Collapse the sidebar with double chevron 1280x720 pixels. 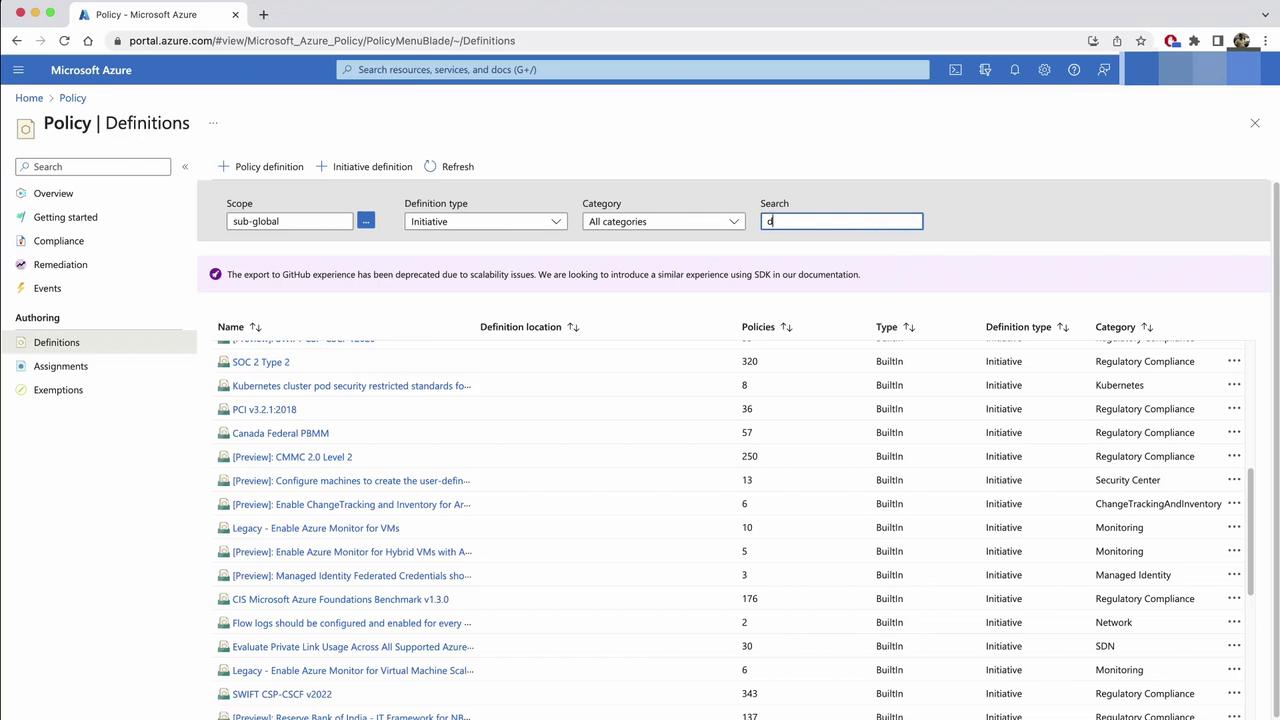click(185, 167)
